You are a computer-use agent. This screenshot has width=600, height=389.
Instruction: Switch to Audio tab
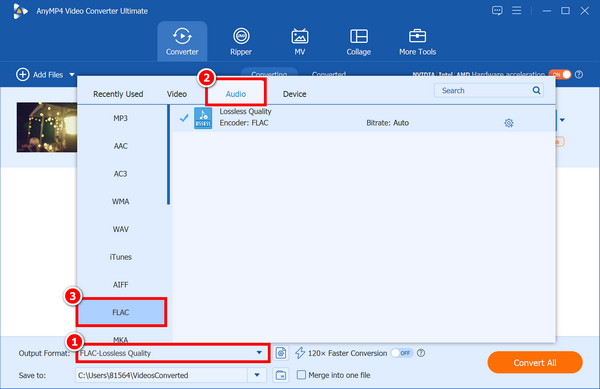point(236,94)
